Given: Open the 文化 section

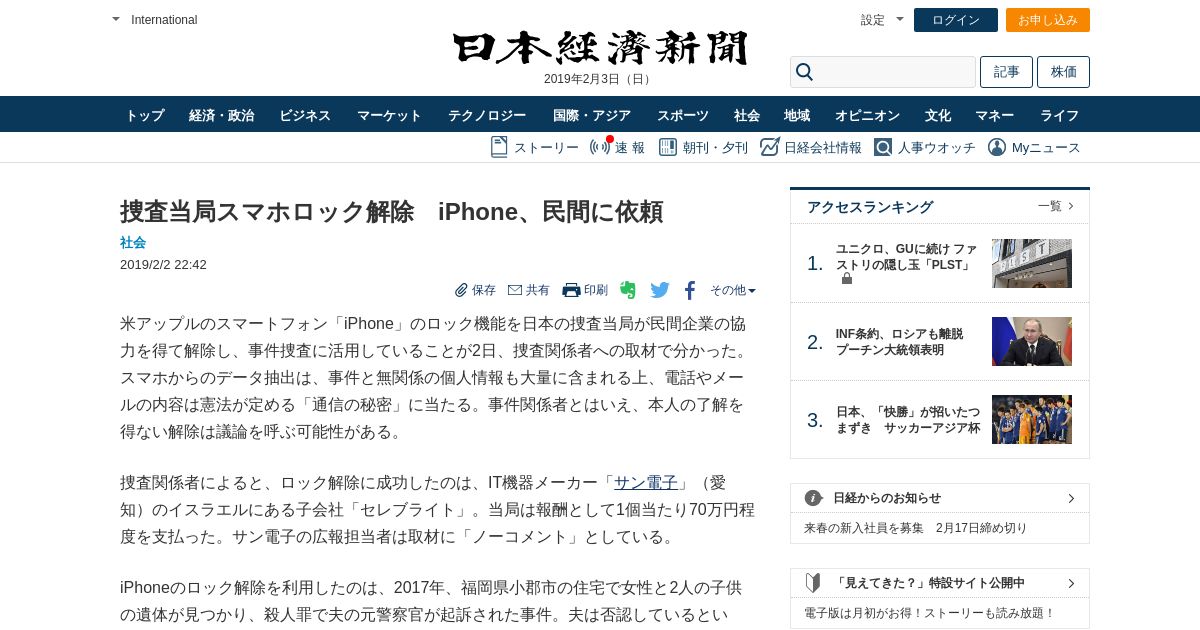Looking at the screenshot, I should (938, 115).
